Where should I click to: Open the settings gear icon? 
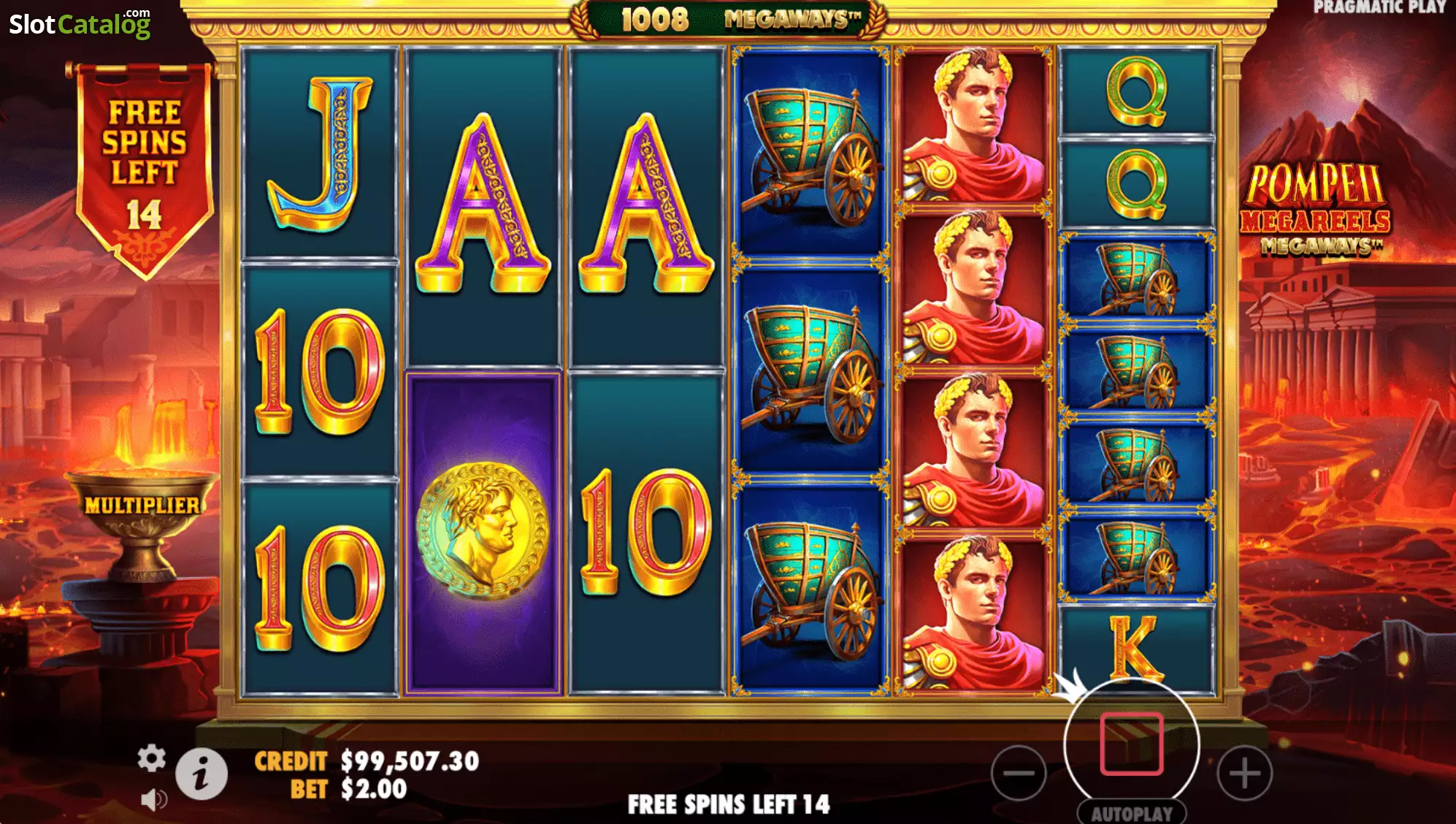[x=151, y=758]
